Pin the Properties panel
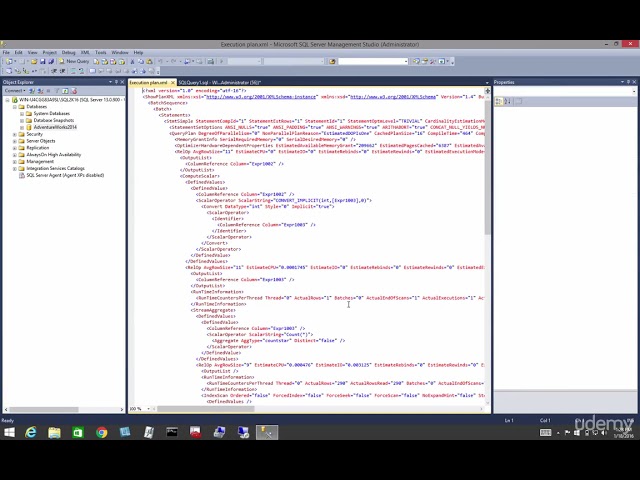Viewport: 640px width, 480px height. tap(628, 82)
